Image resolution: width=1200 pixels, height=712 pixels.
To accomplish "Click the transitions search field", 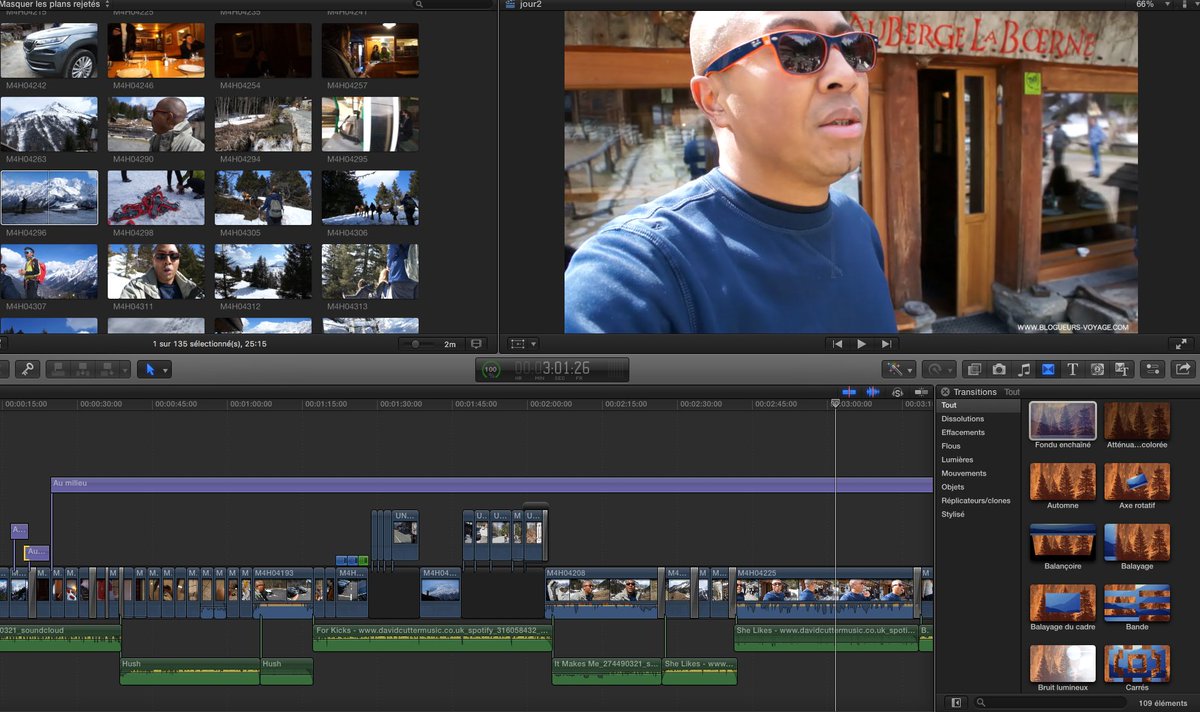I will point(1050,703).
